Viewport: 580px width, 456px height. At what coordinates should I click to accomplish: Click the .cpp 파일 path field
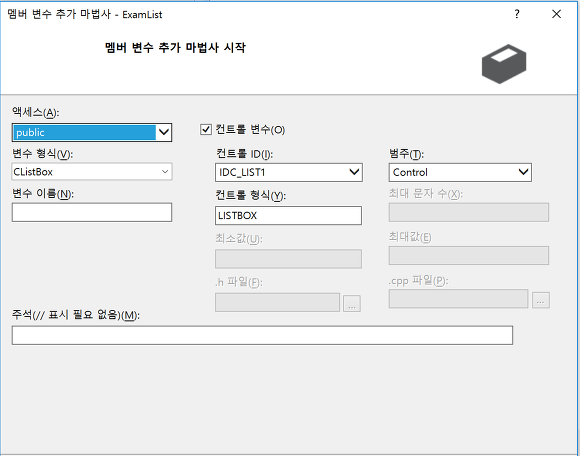point(458,299)
